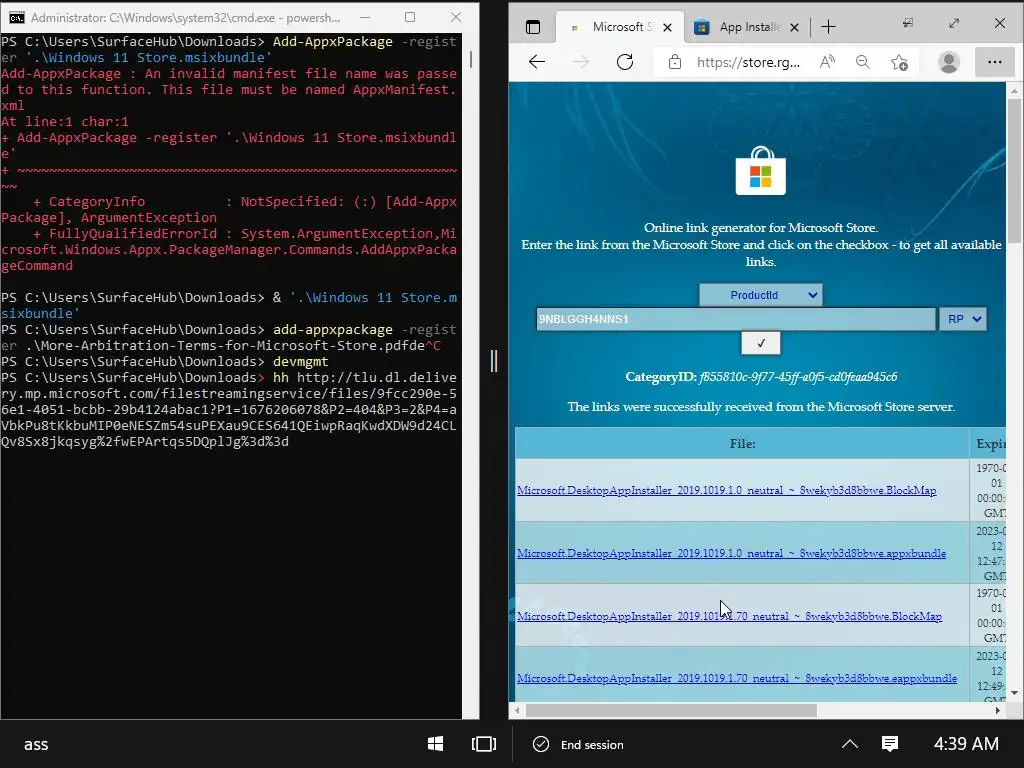Open the Action Center notification icon
1024x768 pixels.
[x=889, y=743]
